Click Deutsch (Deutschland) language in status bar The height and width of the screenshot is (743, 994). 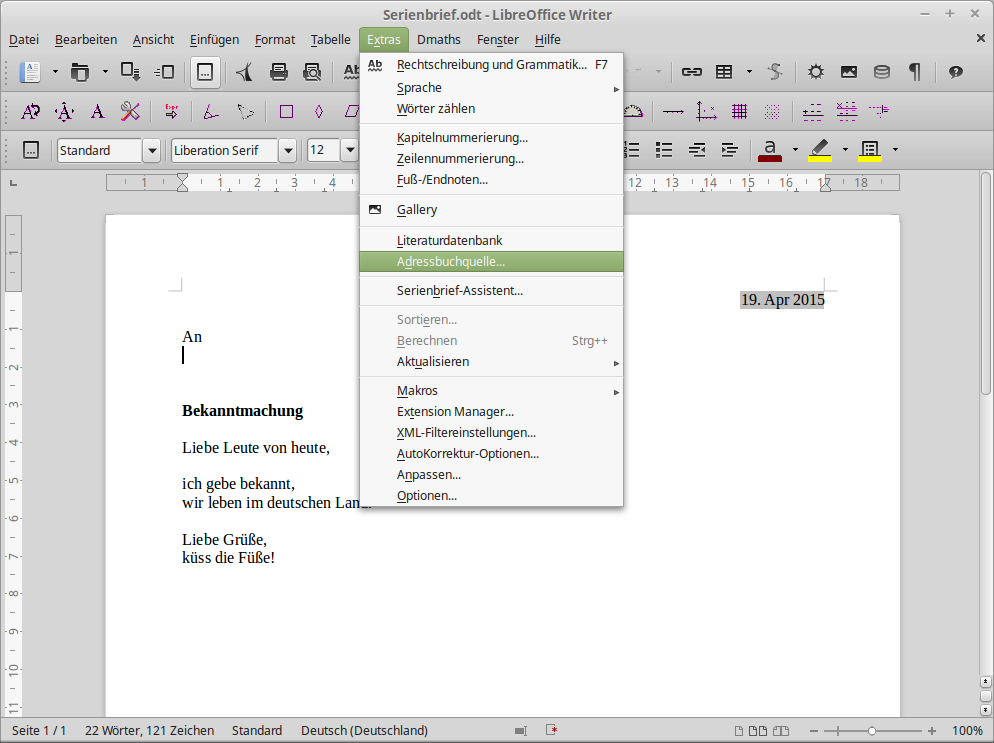(x=364, y=731)
